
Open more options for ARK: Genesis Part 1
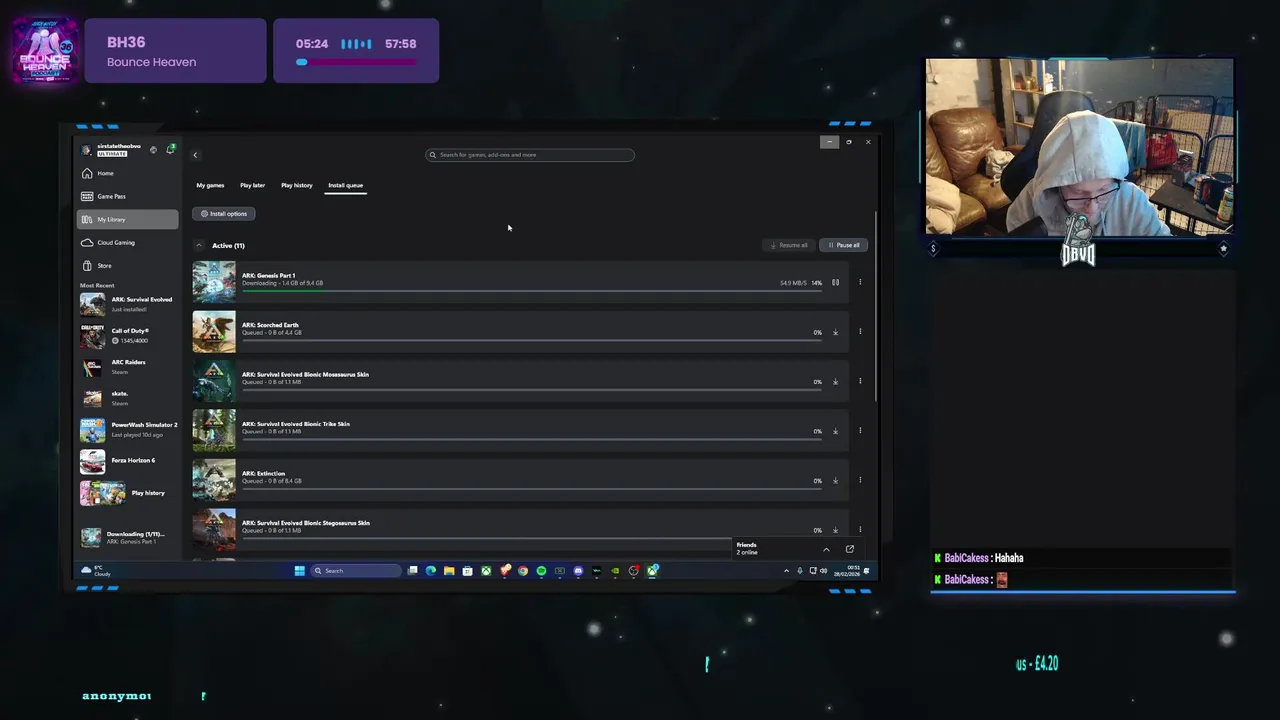click(x=860, y=282)
